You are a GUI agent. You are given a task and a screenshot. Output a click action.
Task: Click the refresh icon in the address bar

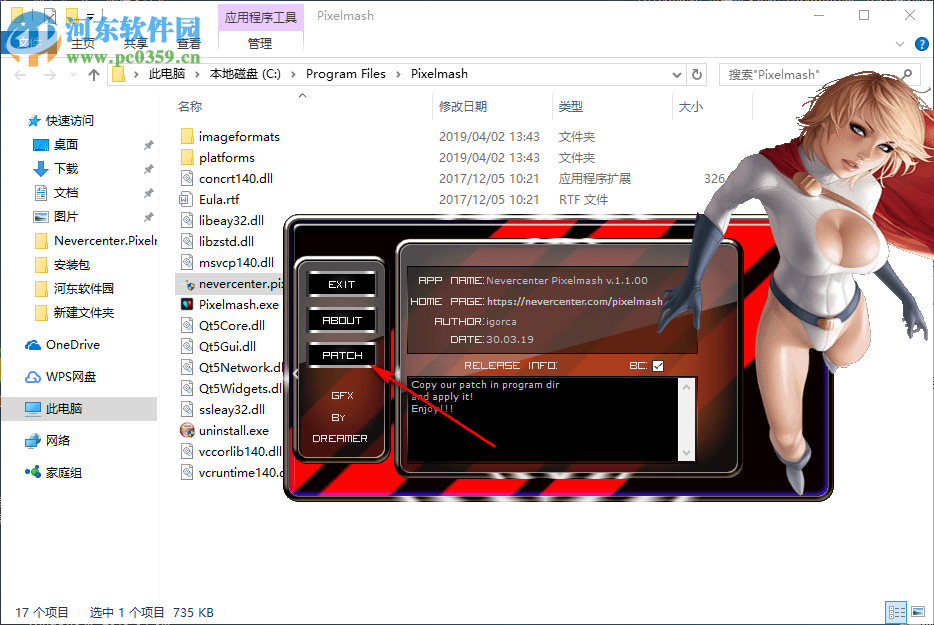coord(696,73)
